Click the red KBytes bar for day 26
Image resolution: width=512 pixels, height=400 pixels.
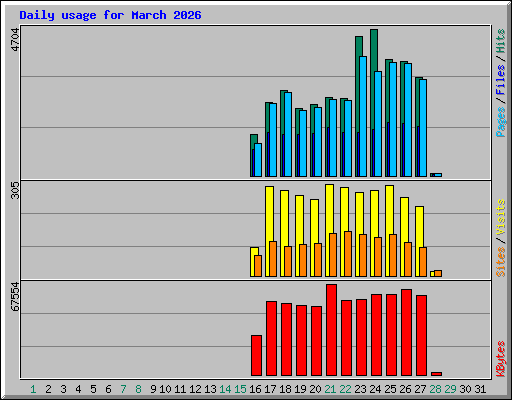click(x=406, y=333)
